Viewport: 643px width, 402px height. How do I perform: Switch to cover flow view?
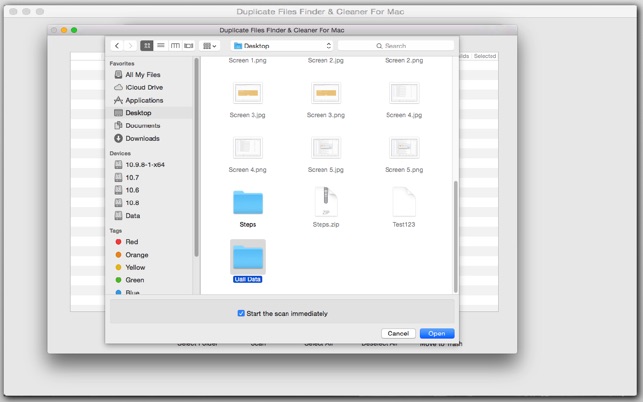[x=189, y=46]
